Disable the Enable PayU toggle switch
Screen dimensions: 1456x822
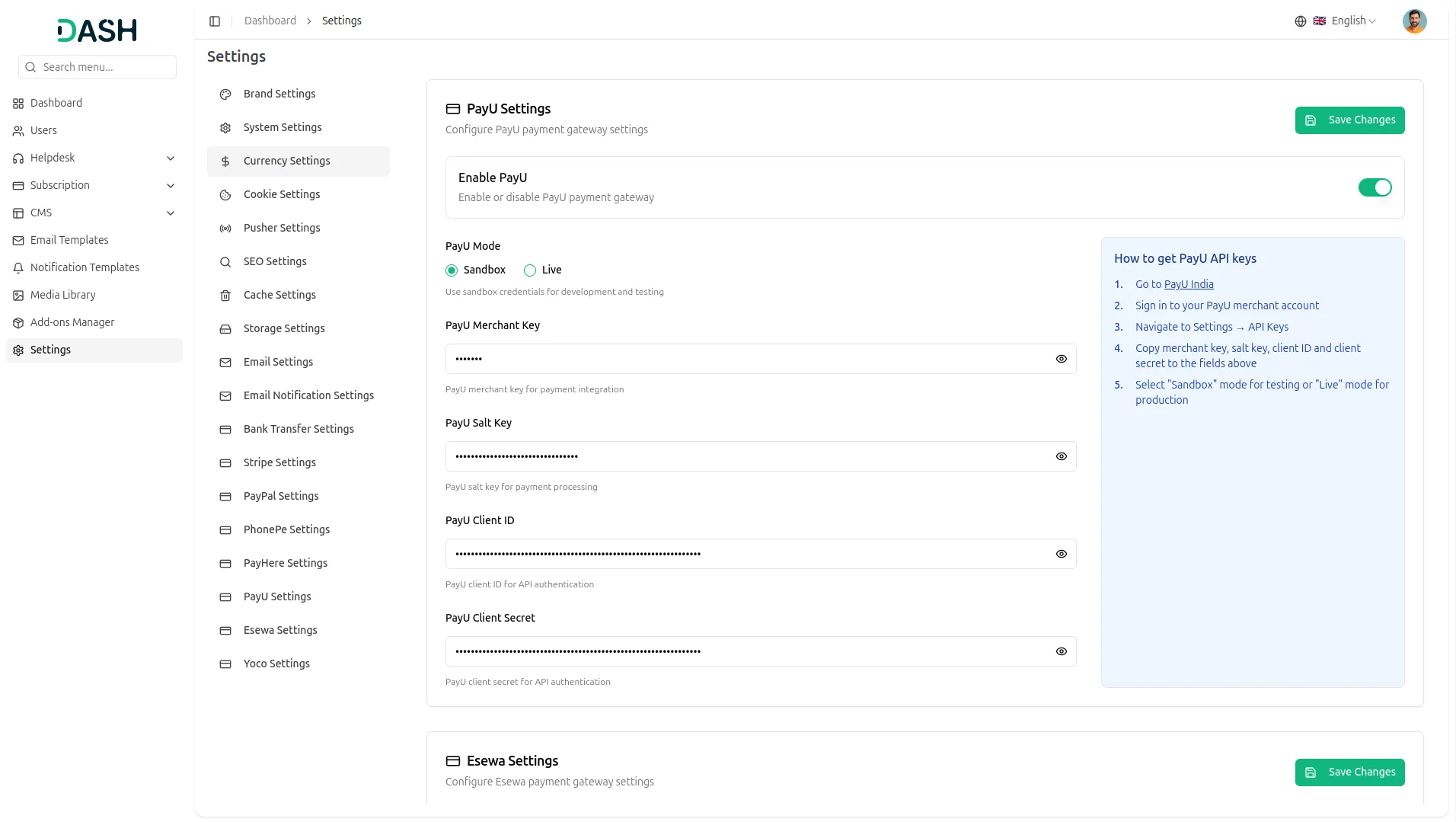click(1375, 187)
